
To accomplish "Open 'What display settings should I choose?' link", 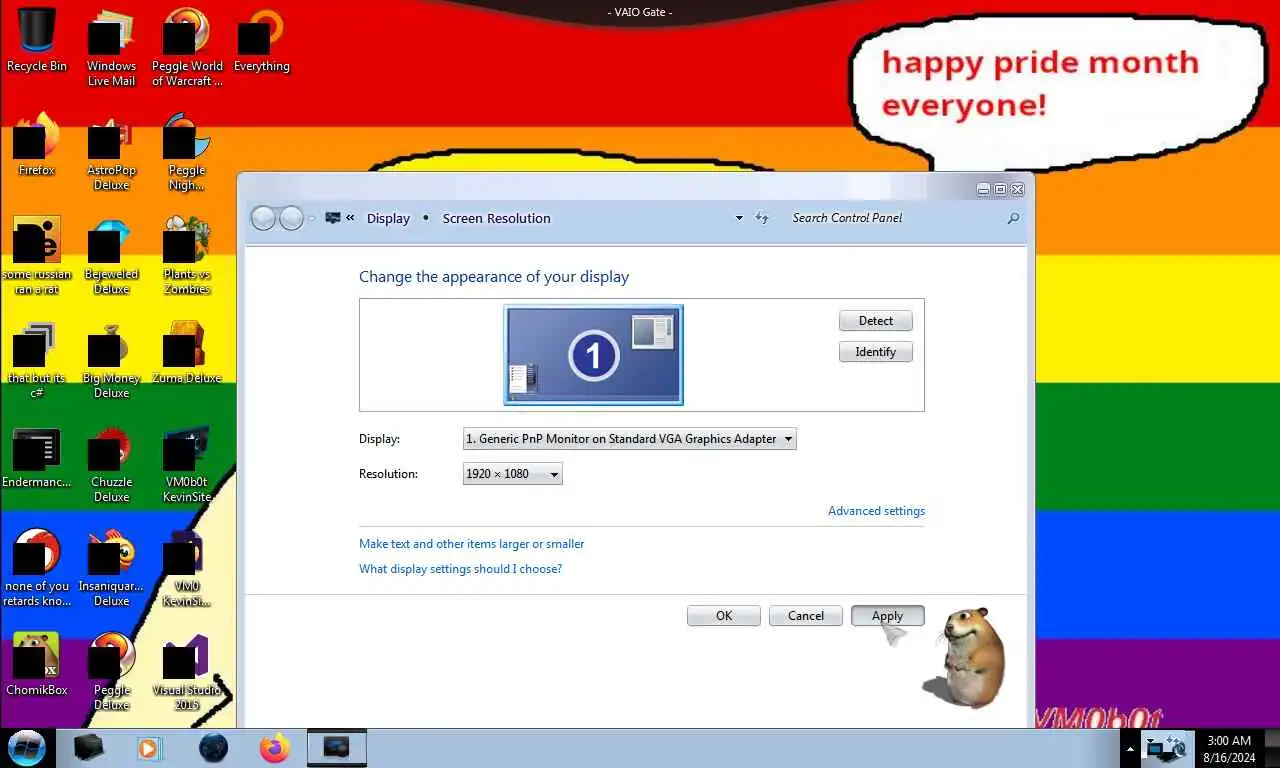I will click(460, 569).
